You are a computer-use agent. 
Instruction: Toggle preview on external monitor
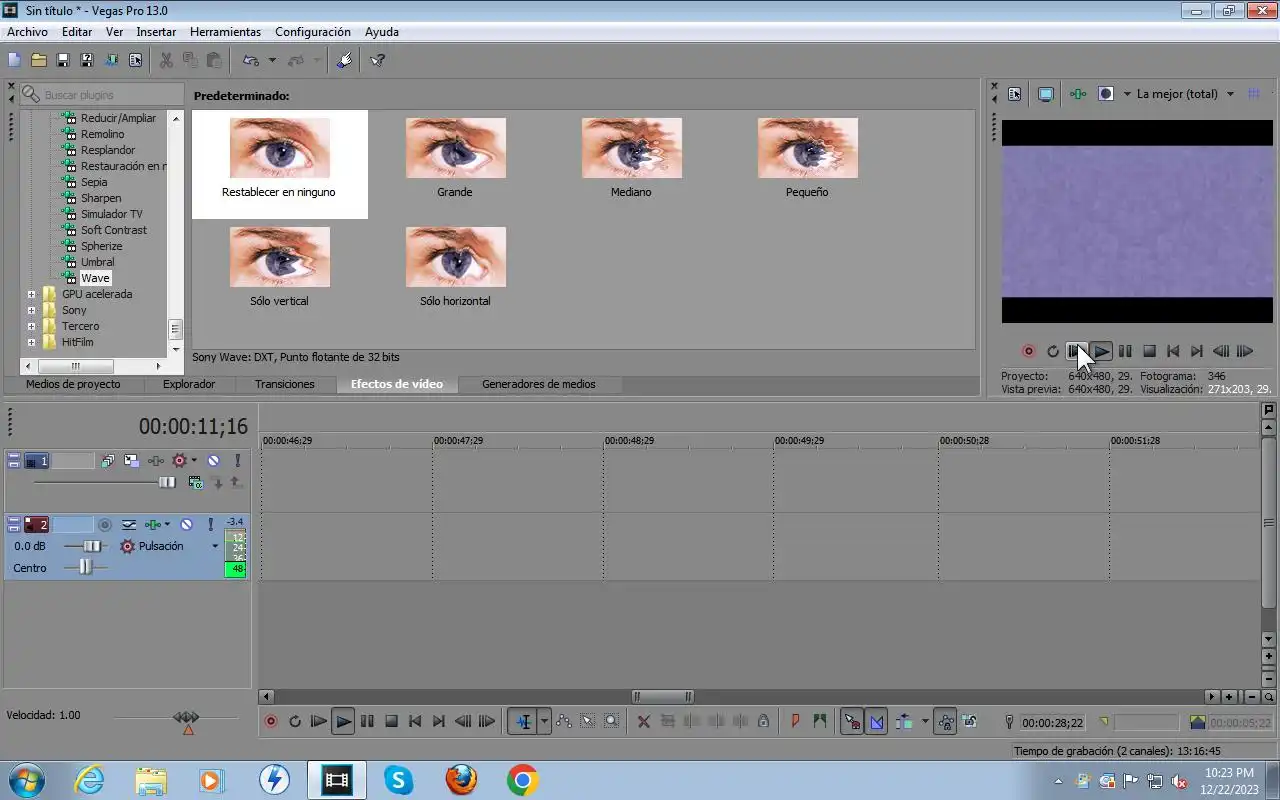point(1045,94)
